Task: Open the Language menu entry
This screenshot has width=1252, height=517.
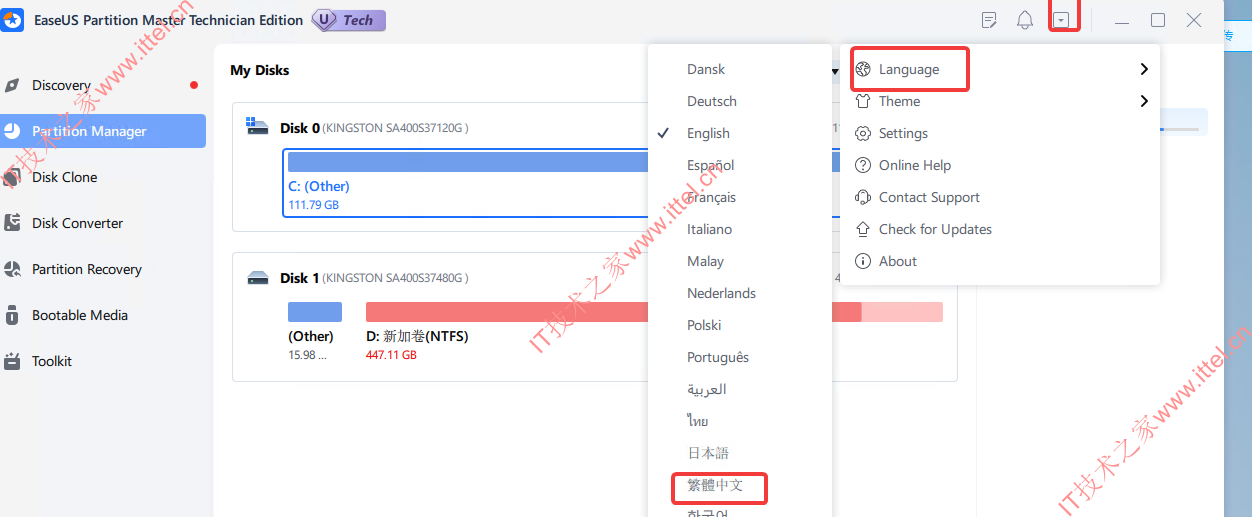Action: [1000, 69]
